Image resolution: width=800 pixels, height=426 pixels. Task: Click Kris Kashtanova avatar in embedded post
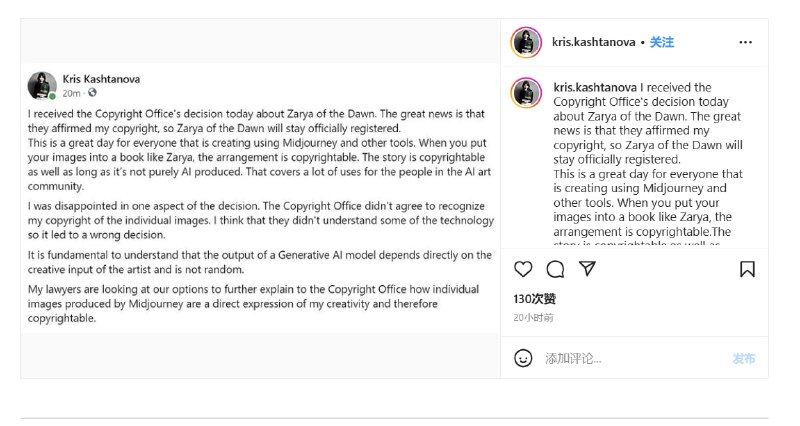[x=42, y=86]
